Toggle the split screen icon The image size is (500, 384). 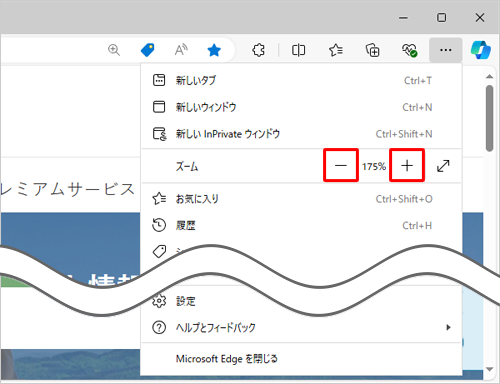[x=298, y=50]
